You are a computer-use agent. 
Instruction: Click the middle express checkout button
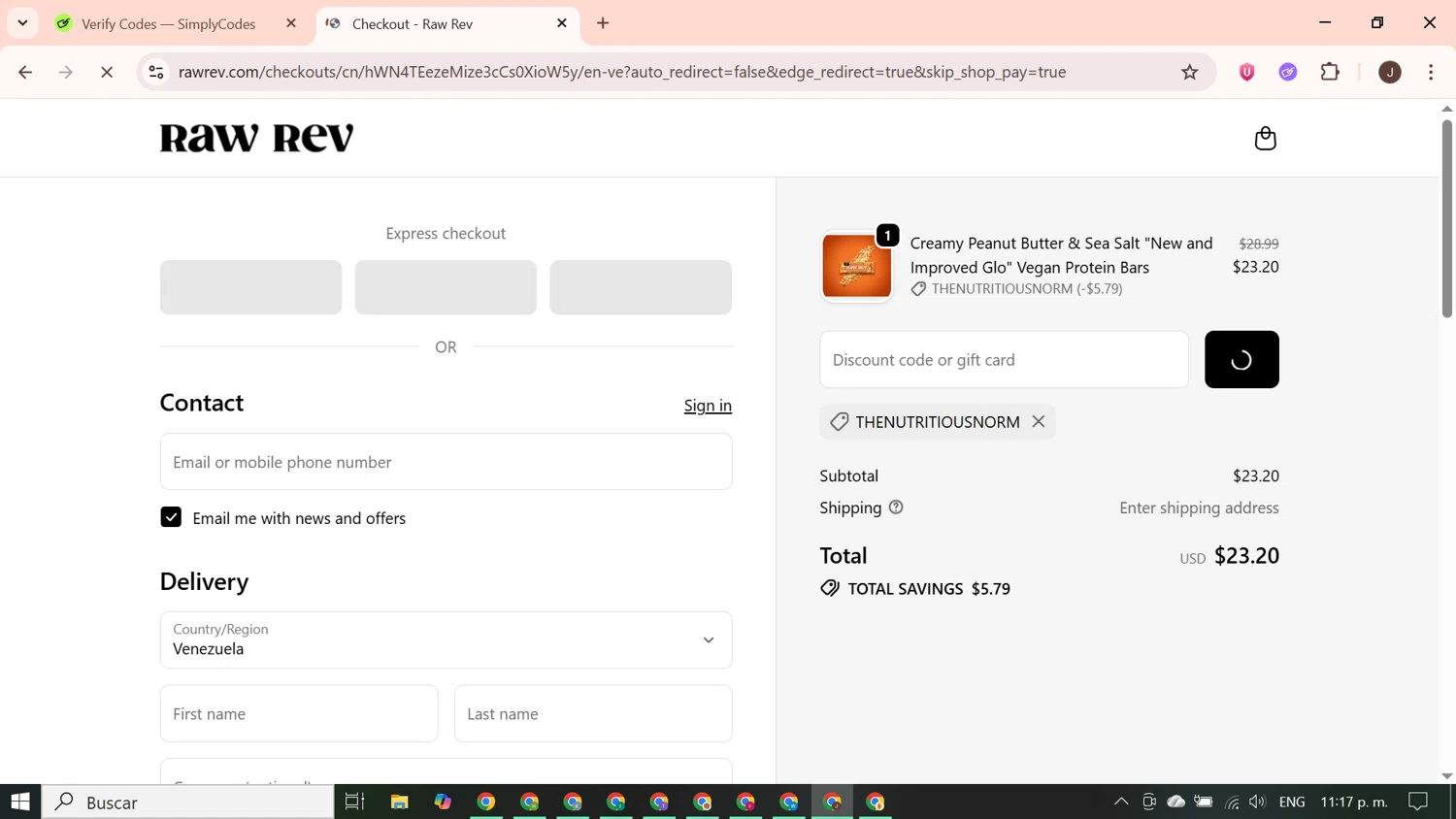(x=446, y=287)
